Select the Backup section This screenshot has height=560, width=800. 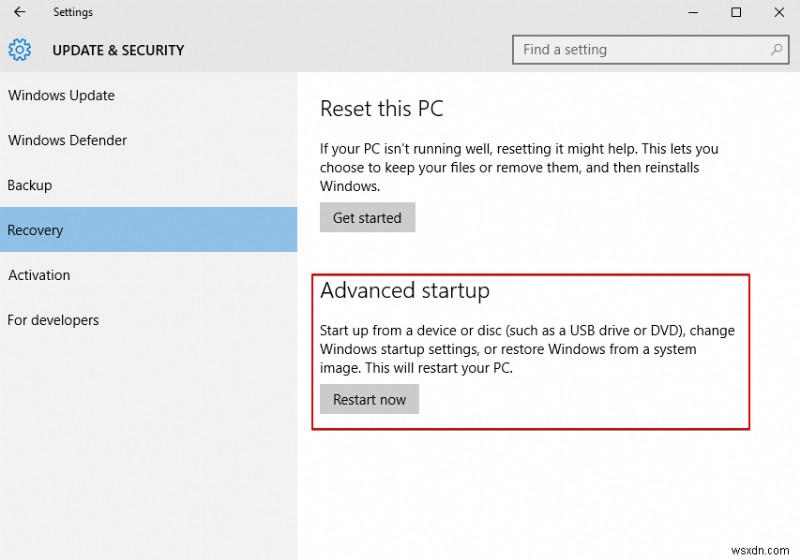coord(148,185)
